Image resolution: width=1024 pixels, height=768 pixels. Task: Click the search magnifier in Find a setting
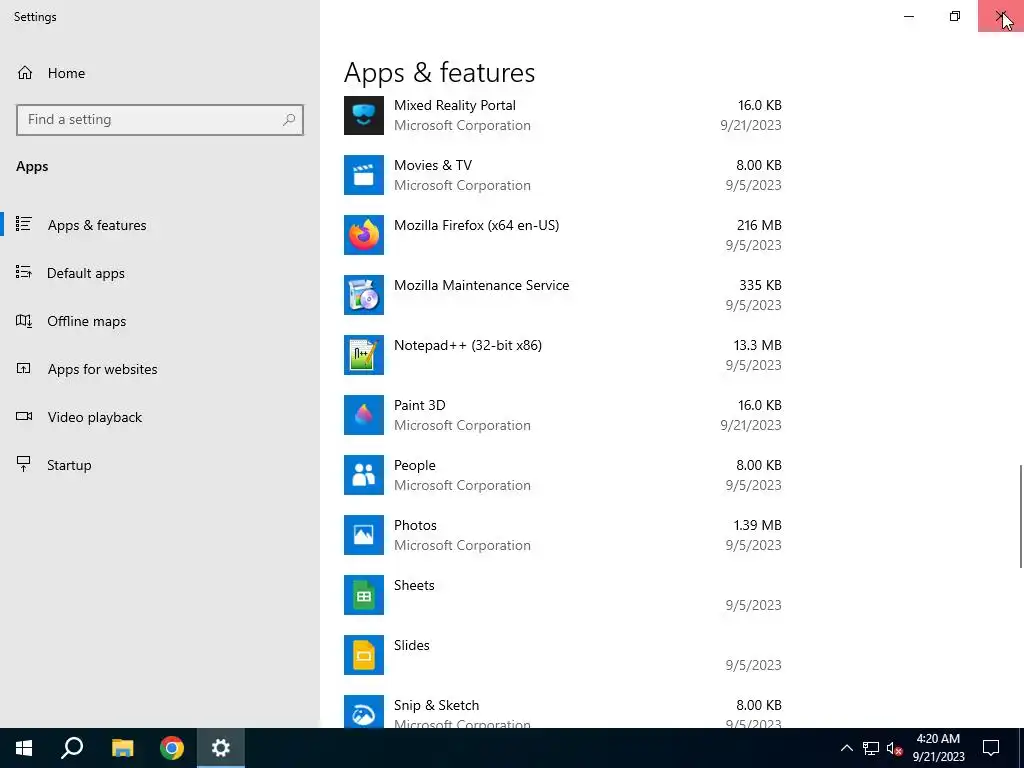(289, 120)
